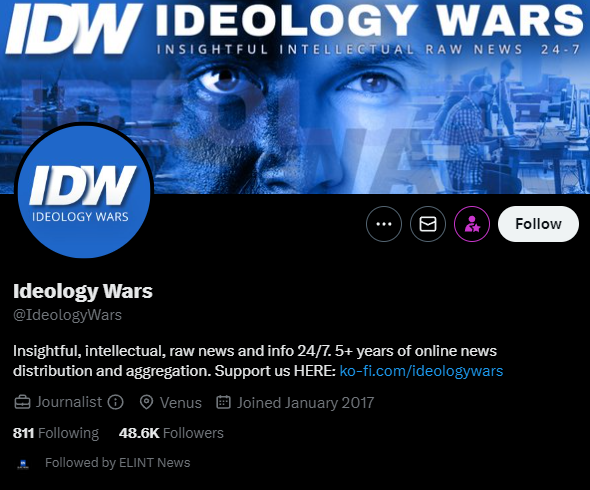Screen dimensions: 590x490
Task: Click the calendar icon by Joined date
Action: pos(223,402)
